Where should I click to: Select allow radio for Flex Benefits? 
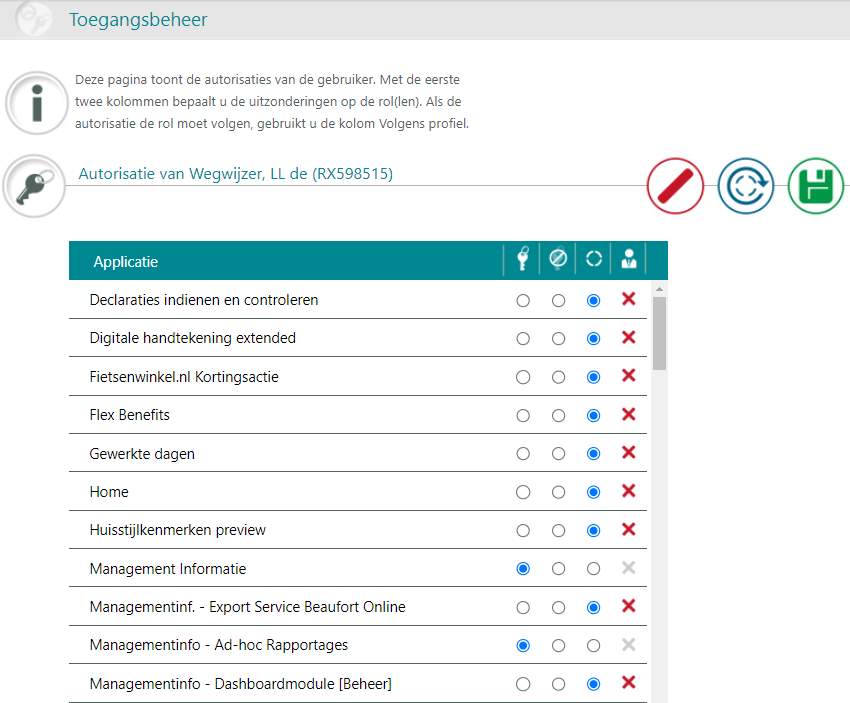[x=523, y=416]
